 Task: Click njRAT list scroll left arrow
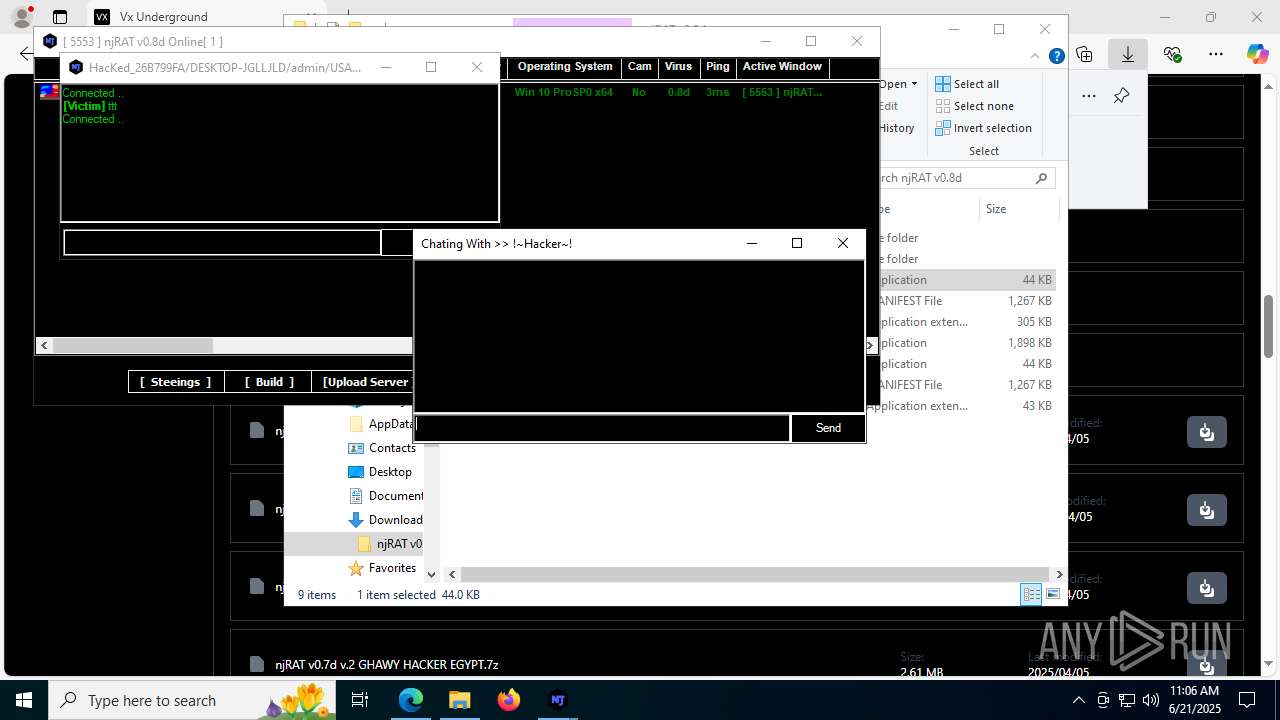(44, 345)
